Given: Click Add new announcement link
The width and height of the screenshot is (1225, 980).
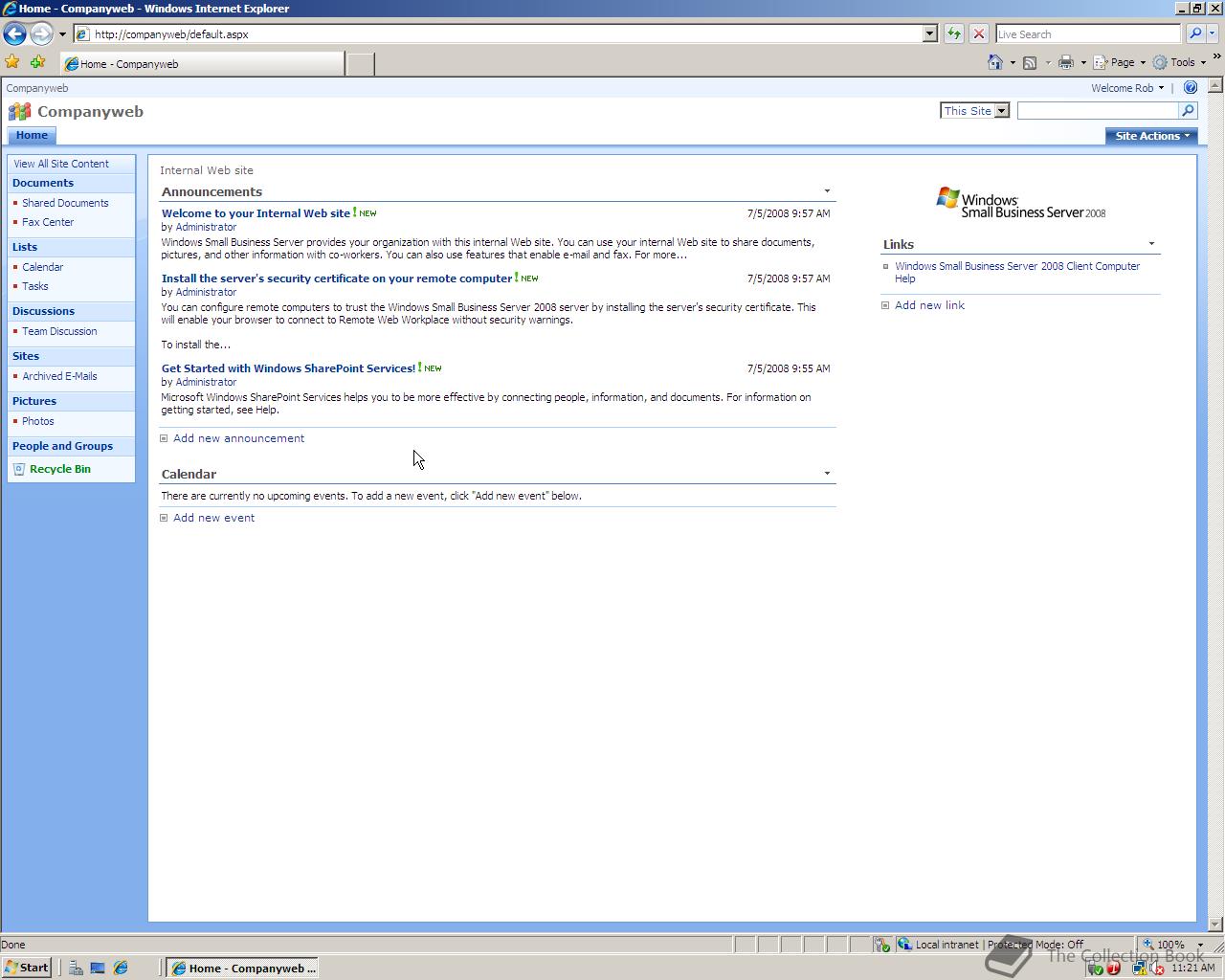Looking at the screenshot, I should [x=238, y=438].
